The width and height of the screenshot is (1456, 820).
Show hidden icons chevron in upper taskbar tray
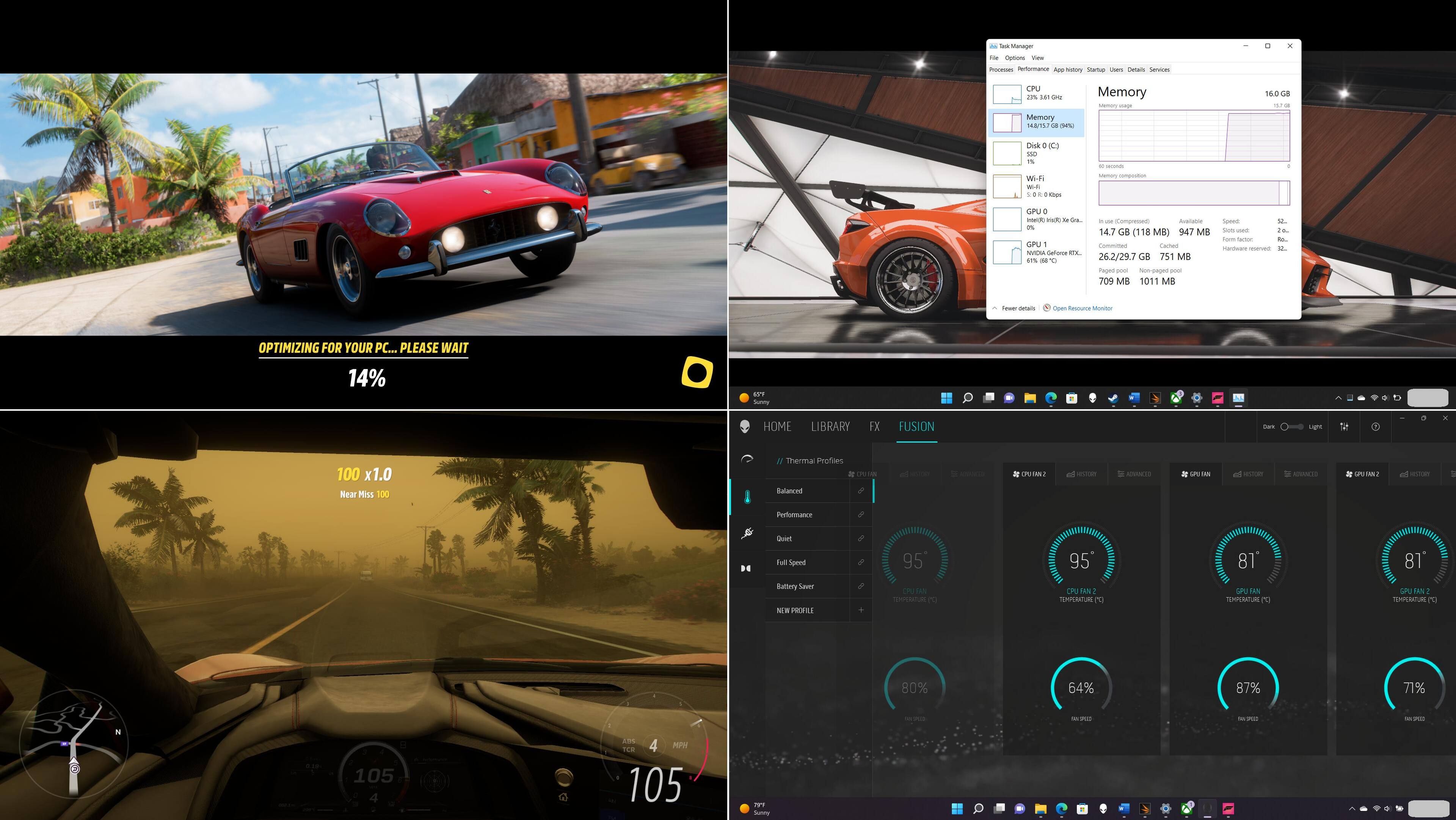pyautogui.click(x=1338, y=398)
